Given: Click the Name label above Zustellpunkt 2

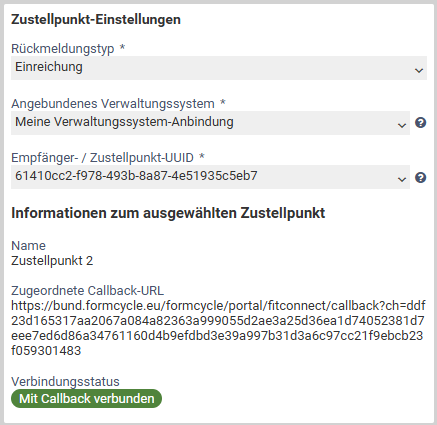Looking at the screenshot, I should click(x=28, y=246).
